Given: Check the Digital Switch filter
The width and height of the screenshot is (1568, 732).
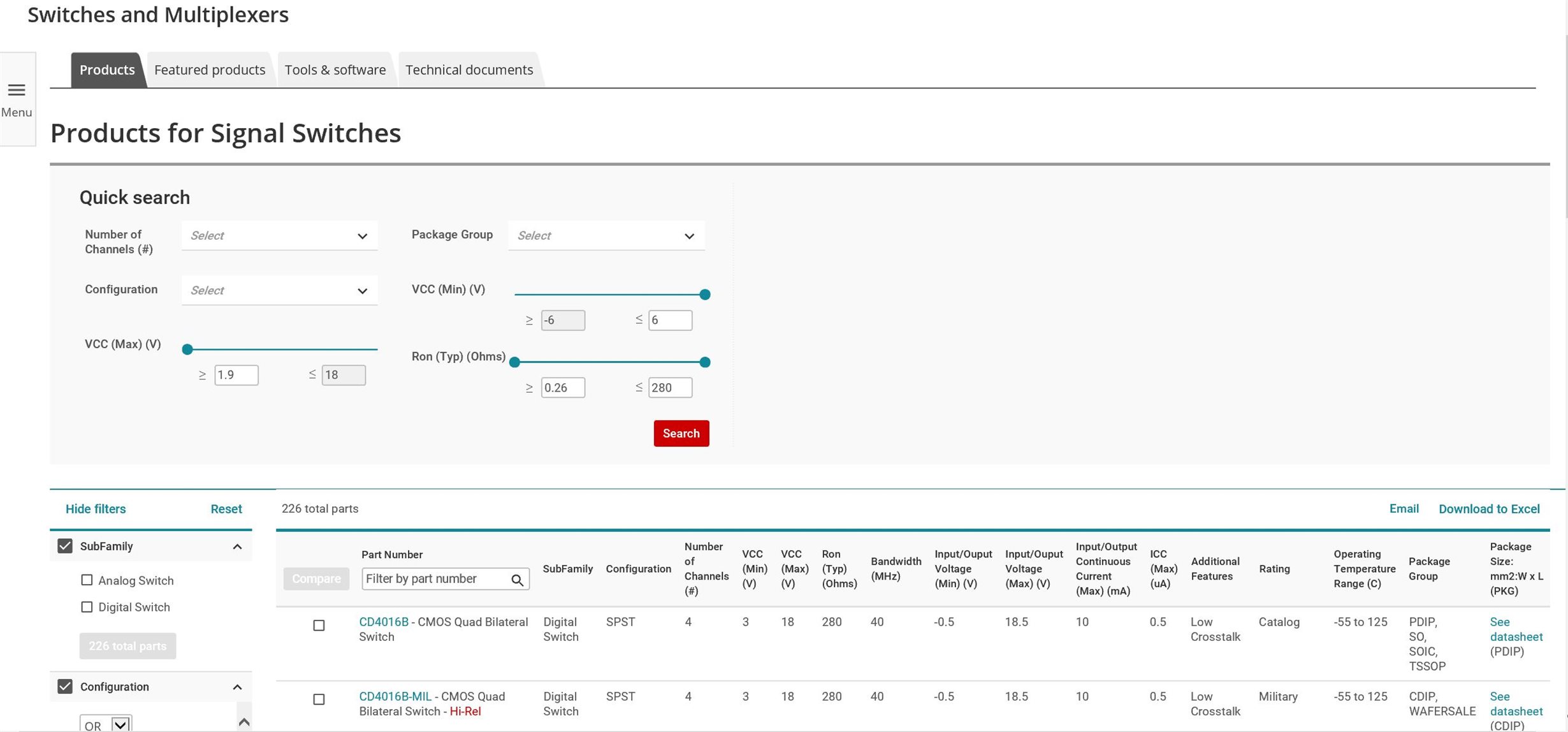Looking at the screenshot, I should 87,607.
